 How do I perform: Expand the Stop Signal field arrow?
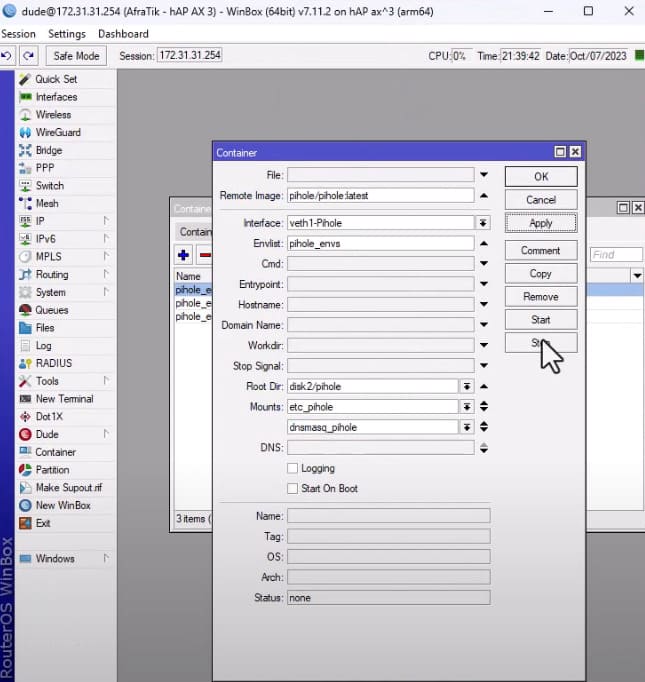pyautogui.click(x=484, y=366)
